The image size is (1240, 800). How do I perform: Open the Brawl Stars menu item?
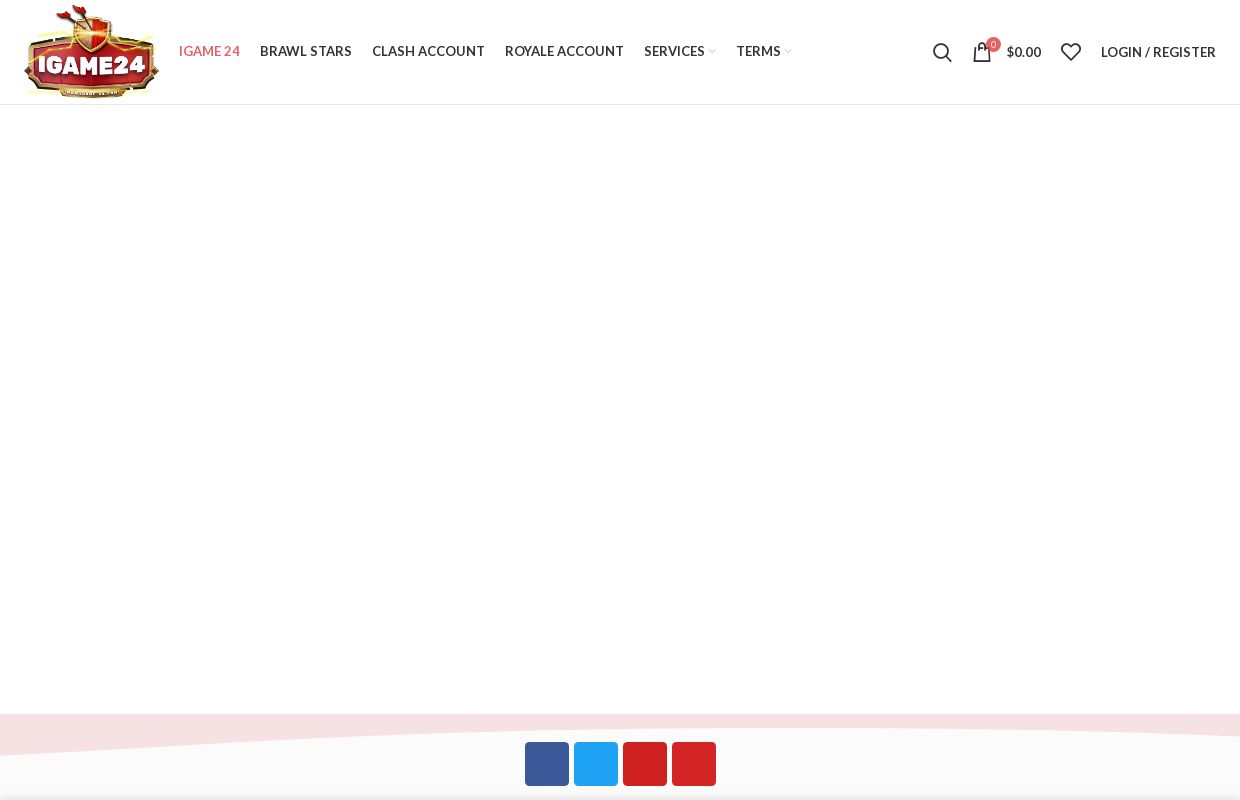pos(306,51)
